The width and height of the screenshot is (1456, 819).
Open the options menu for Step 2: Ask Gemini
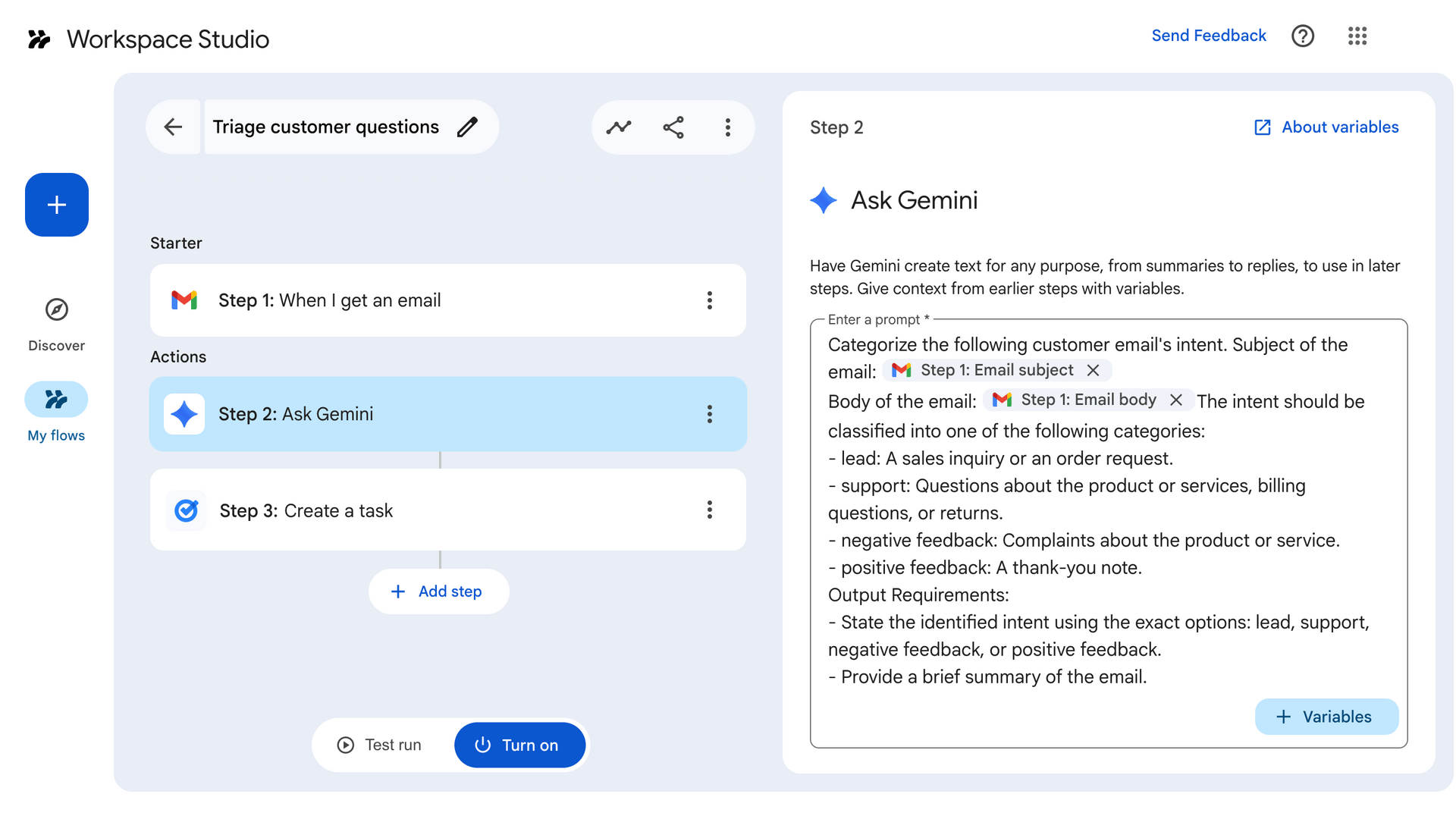710,414
